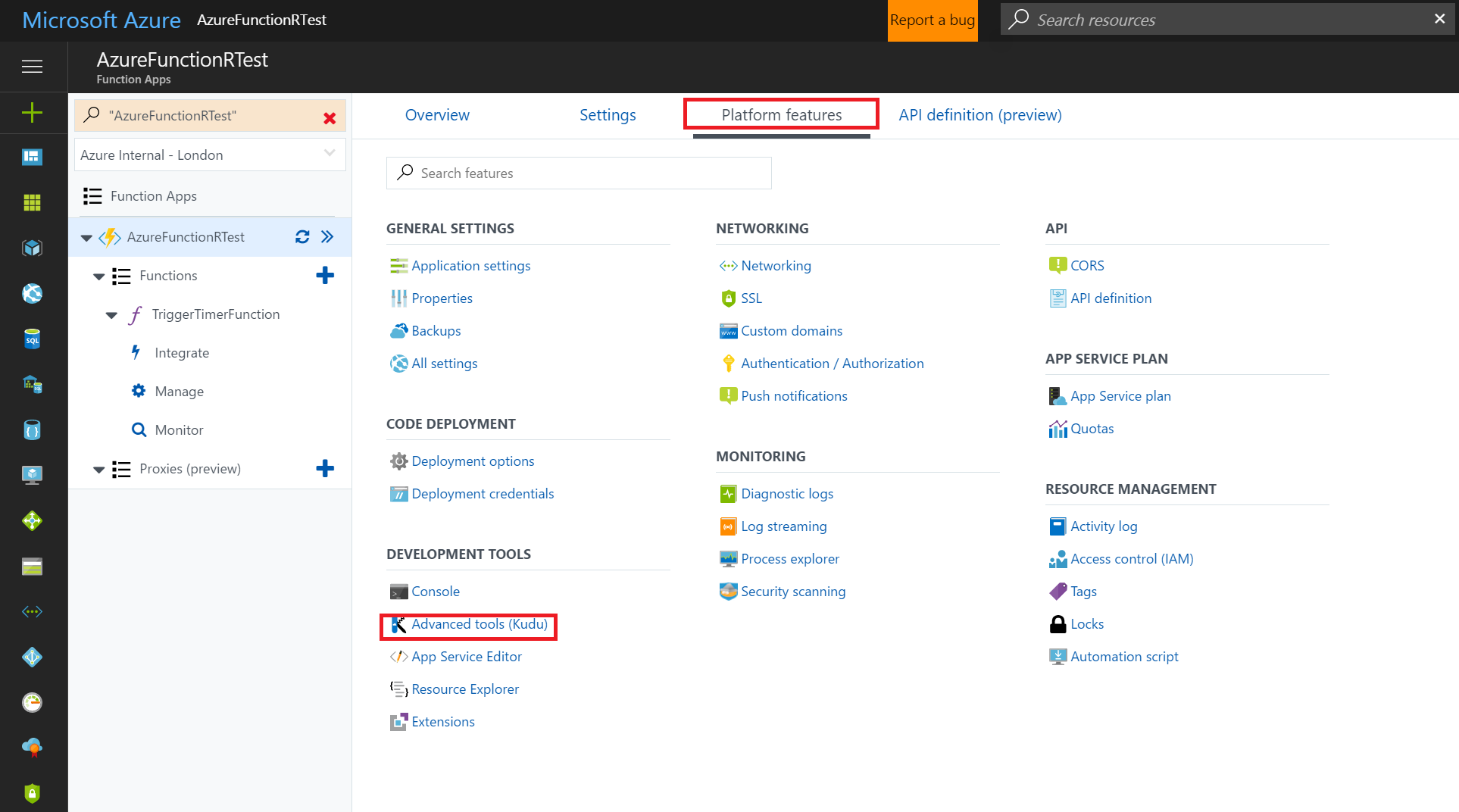Viewport: 1459px width, 812px height.
Task: Add a new function with plus icon
Action: pyautogui.click(x=325, y=276)
